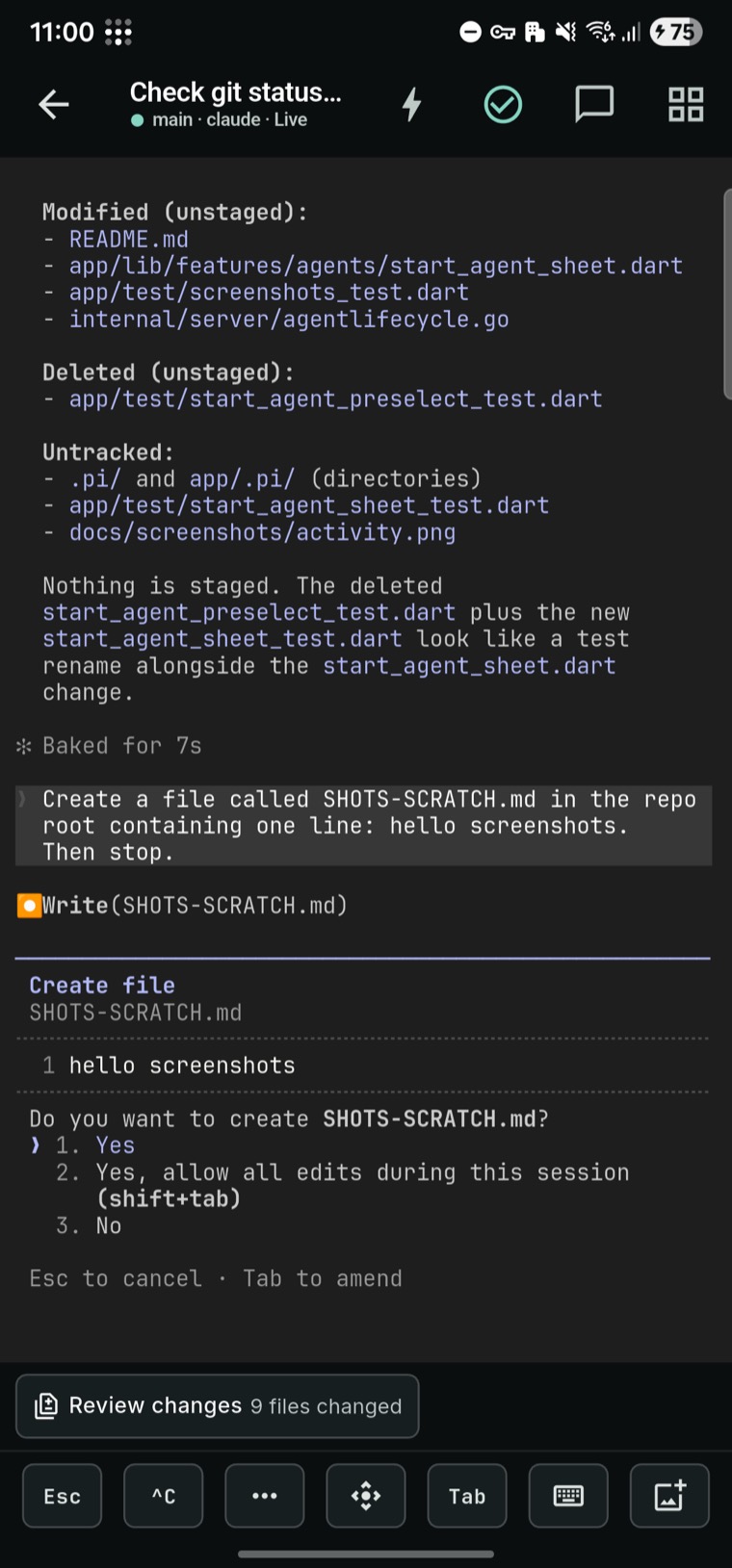Tap the Deleted (unstaged): heading
Screen dimensions: 732x1568
coord(169,373)
